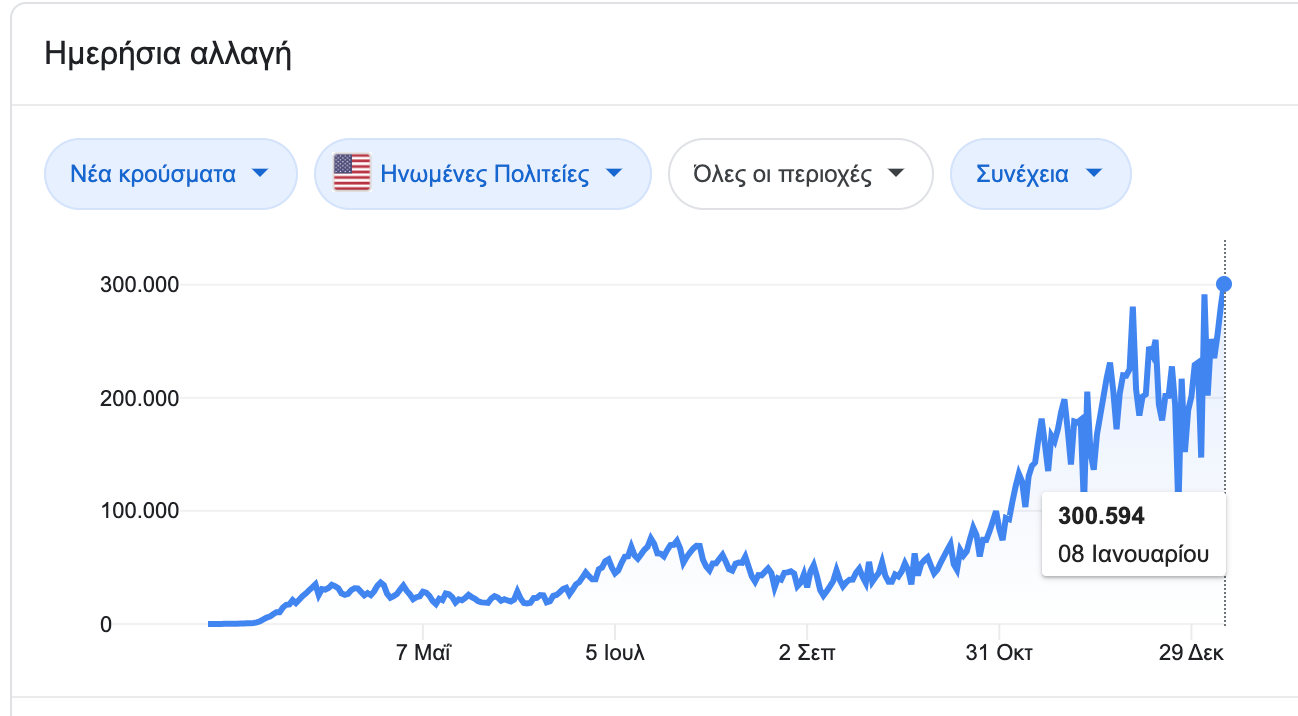Select the 7 Μαΐ axis date label
Viewport: 1298px width, 716px height.
[x=424, y=654]
